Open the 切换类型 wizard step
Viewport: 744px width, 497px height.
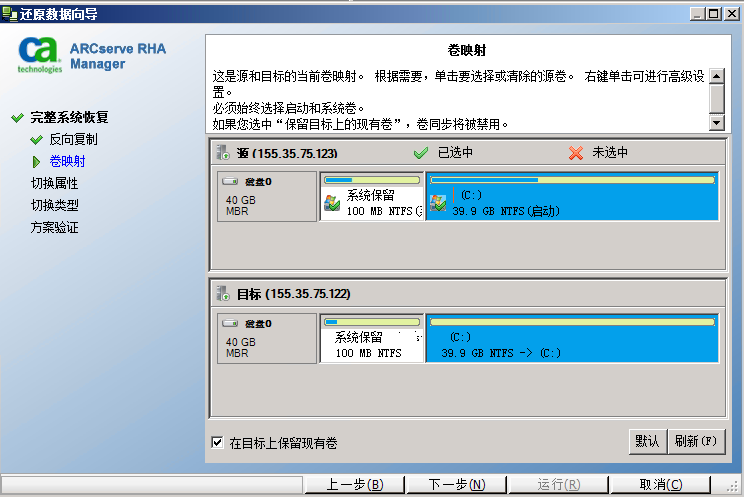coord(55,206)
